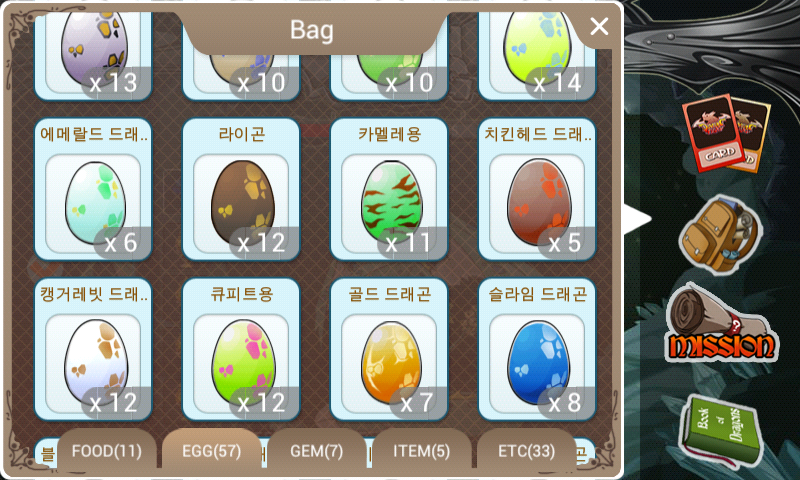Close the Bag window
800x480 pixels.
click(x=599, y=26)
